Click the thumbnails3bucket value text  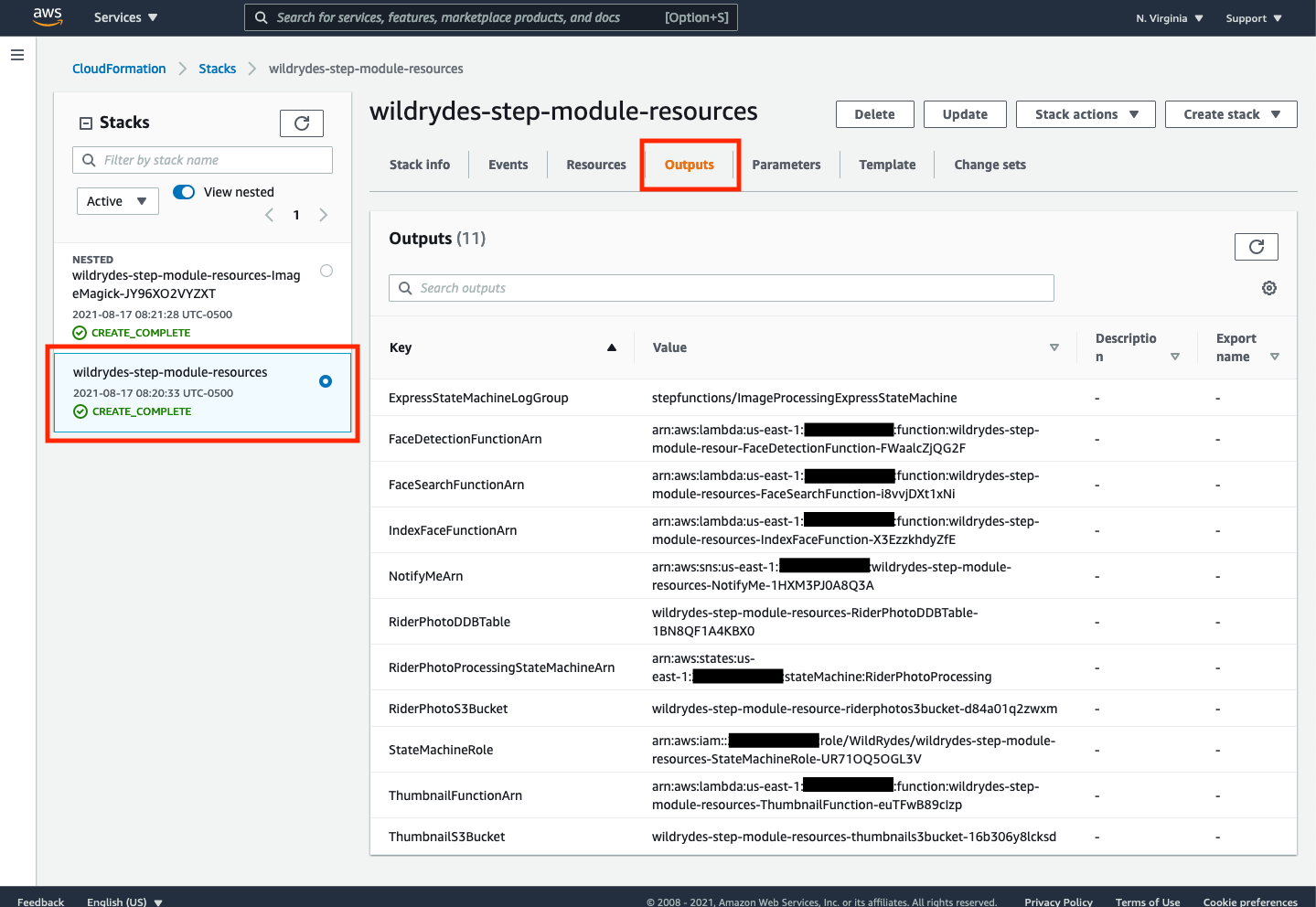(x=854, y=837)
